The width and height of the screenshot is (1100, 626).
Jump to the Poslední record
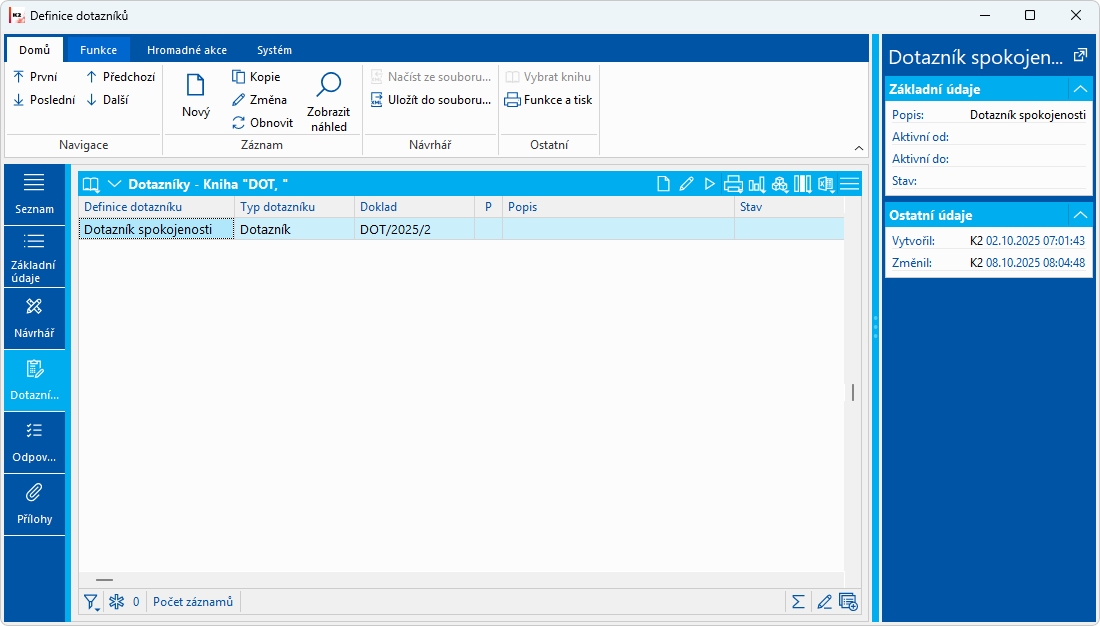coord(43,100)
